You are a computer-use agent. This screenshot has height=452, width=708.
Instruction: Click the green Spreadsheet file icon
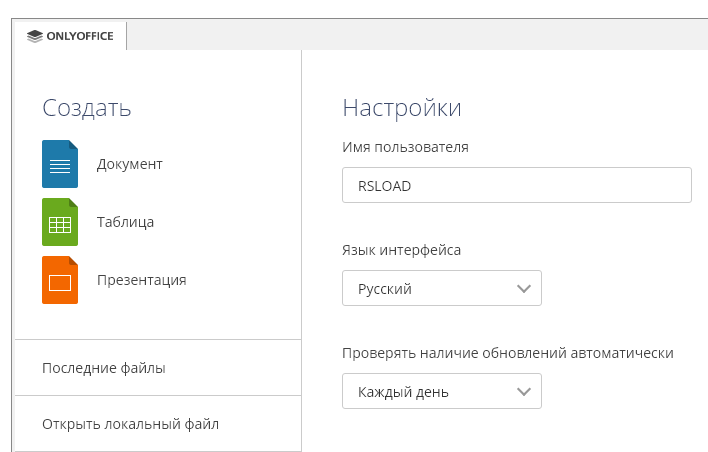click(x=60, y=222)
